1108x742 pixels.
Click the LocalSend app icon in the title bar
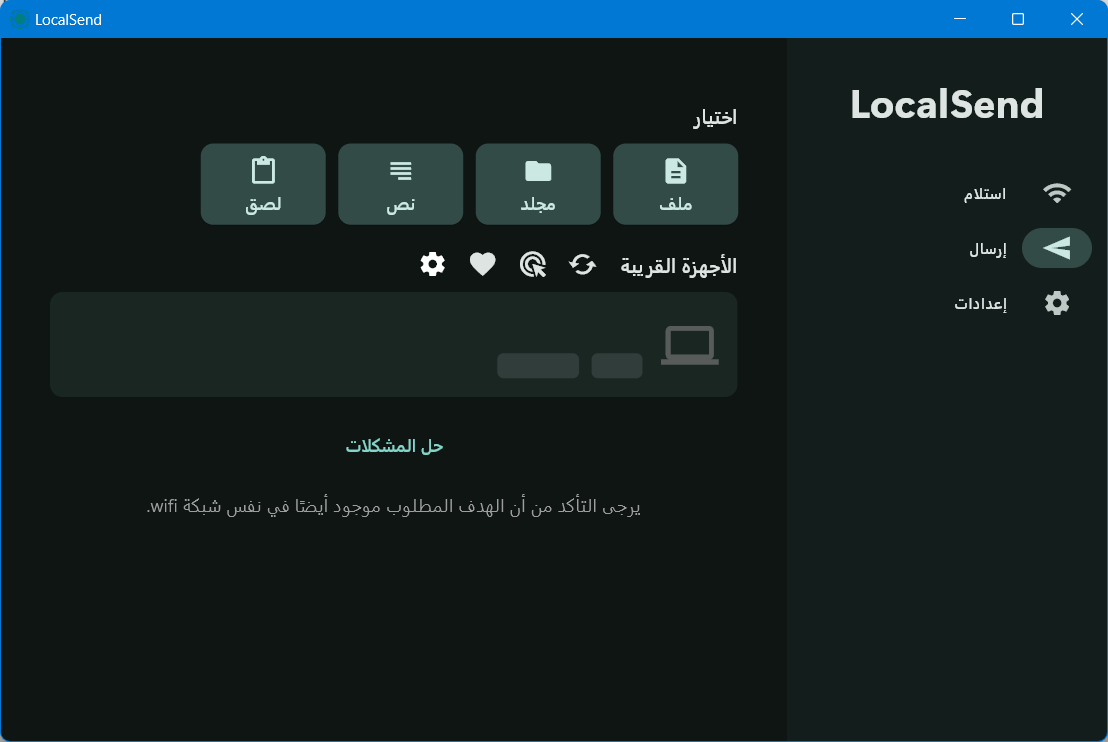coord(19,19)
